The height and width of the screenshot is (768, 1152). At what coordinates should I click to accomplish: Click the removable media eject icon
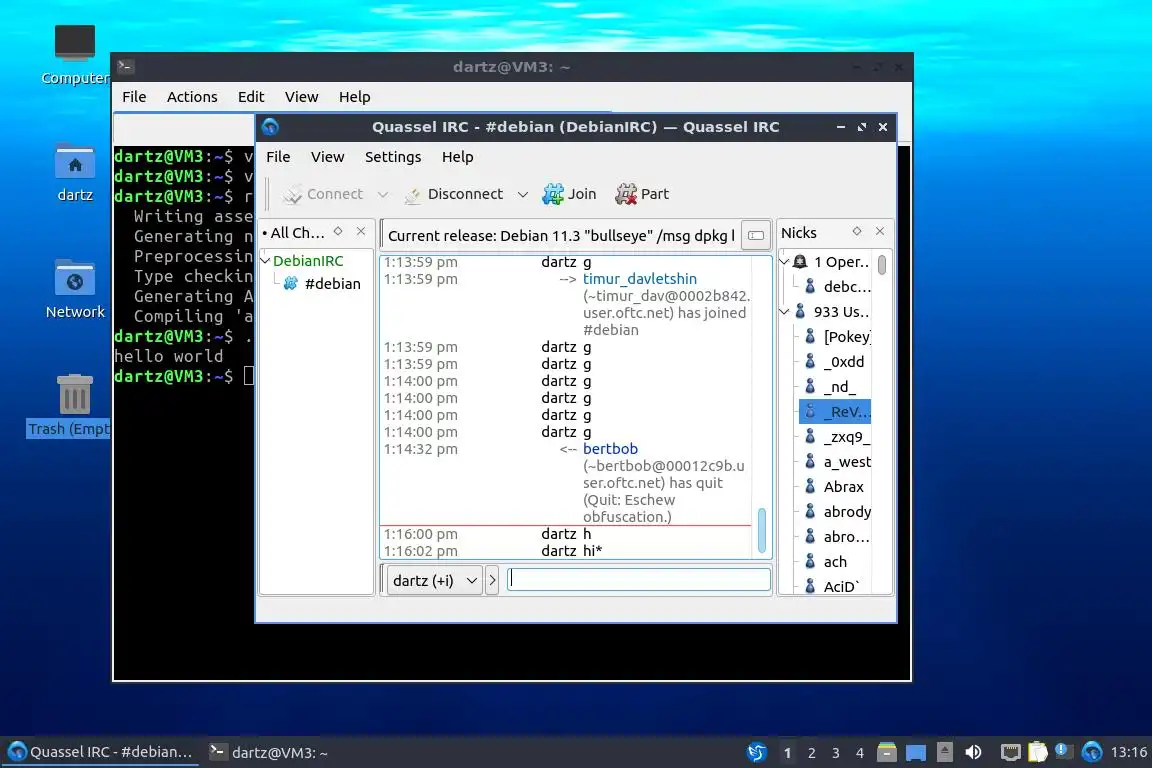pos(945,752)
